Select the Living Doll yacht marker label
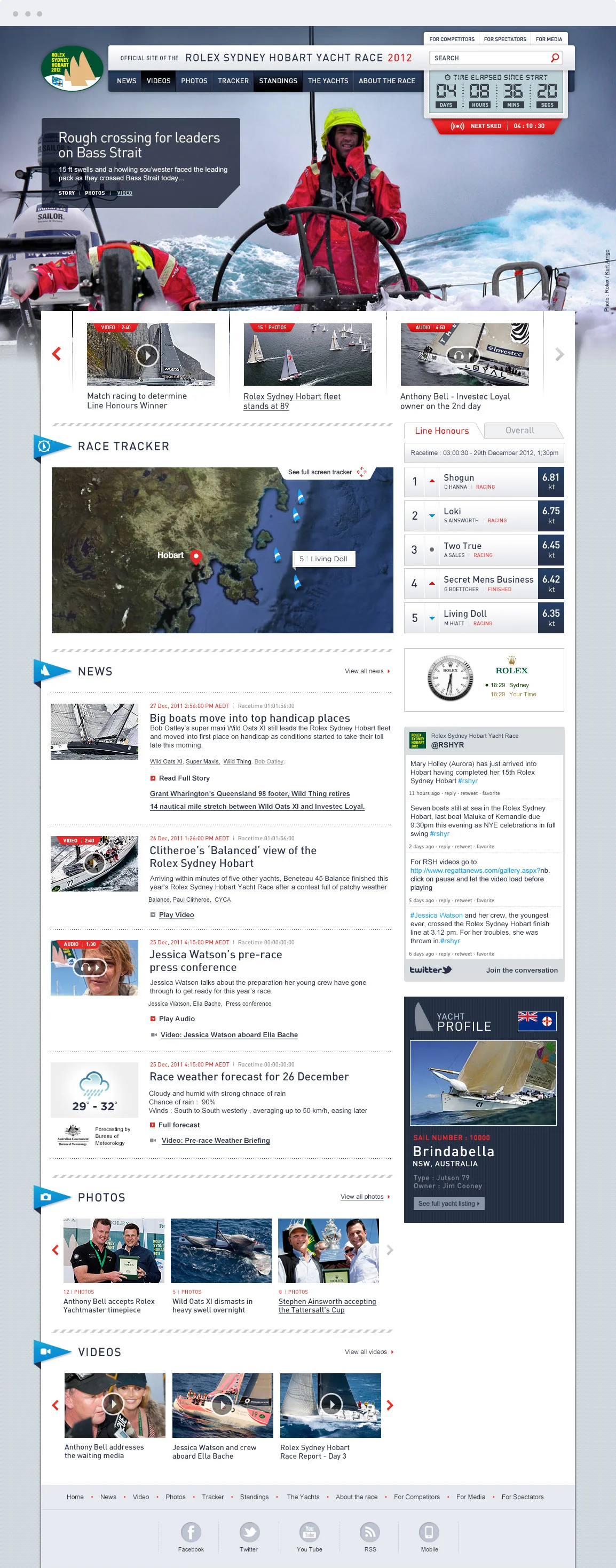Screen dimensions: 616x1568 (323, 559)
